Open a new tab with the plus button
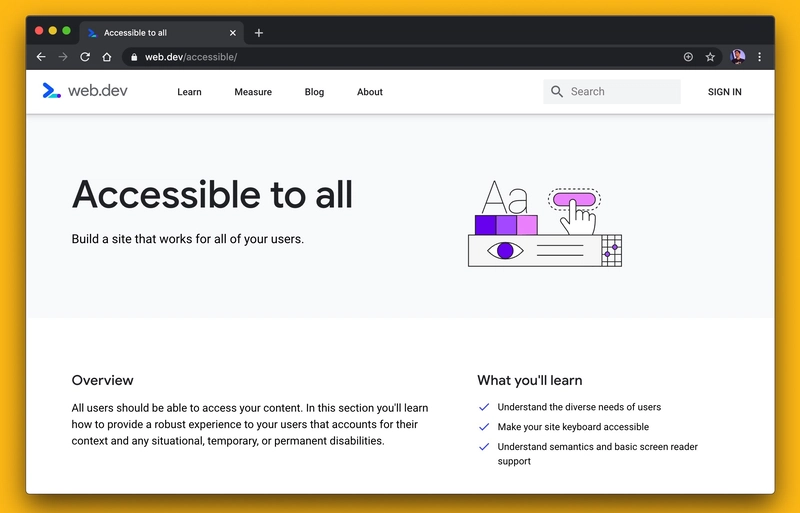The width and height of the screenshot is (800, 513). (x=259, y=33)
